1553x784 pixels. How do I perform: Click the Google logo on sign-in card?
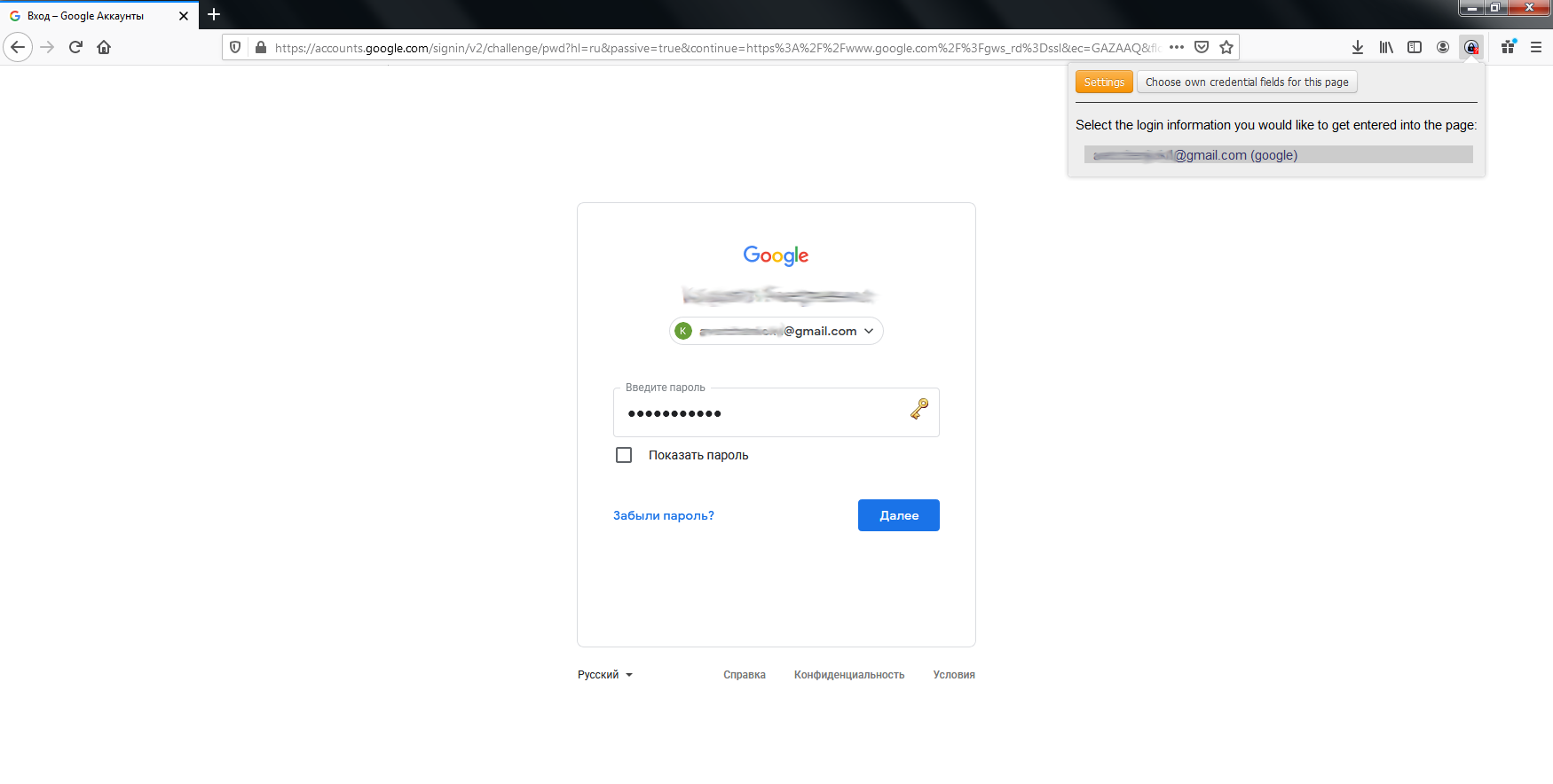coord(776,255)
